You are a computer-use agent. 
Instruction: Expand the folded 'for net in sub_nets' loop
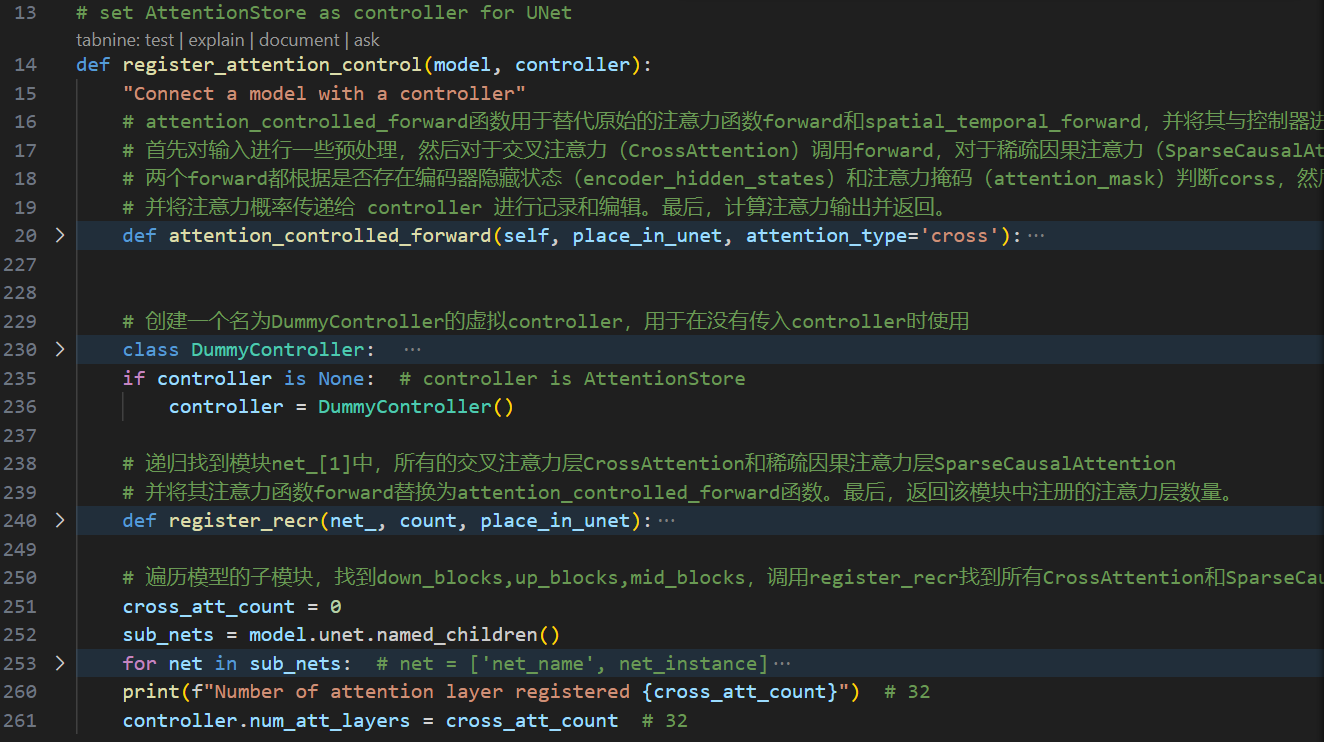point(59,664)
